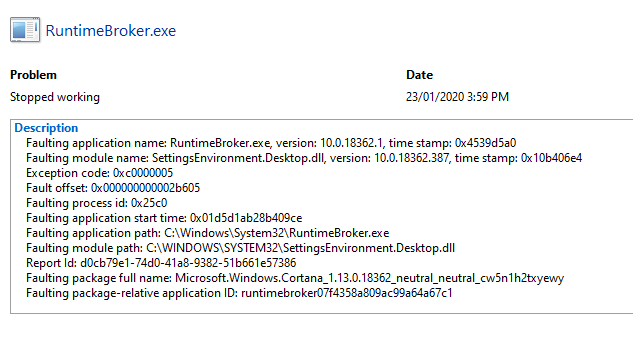Viewport: 633px width, 360px height.
Task: Select the 'Faulting application start time' line
Action: pyautogui.click(x=164, y=218)
